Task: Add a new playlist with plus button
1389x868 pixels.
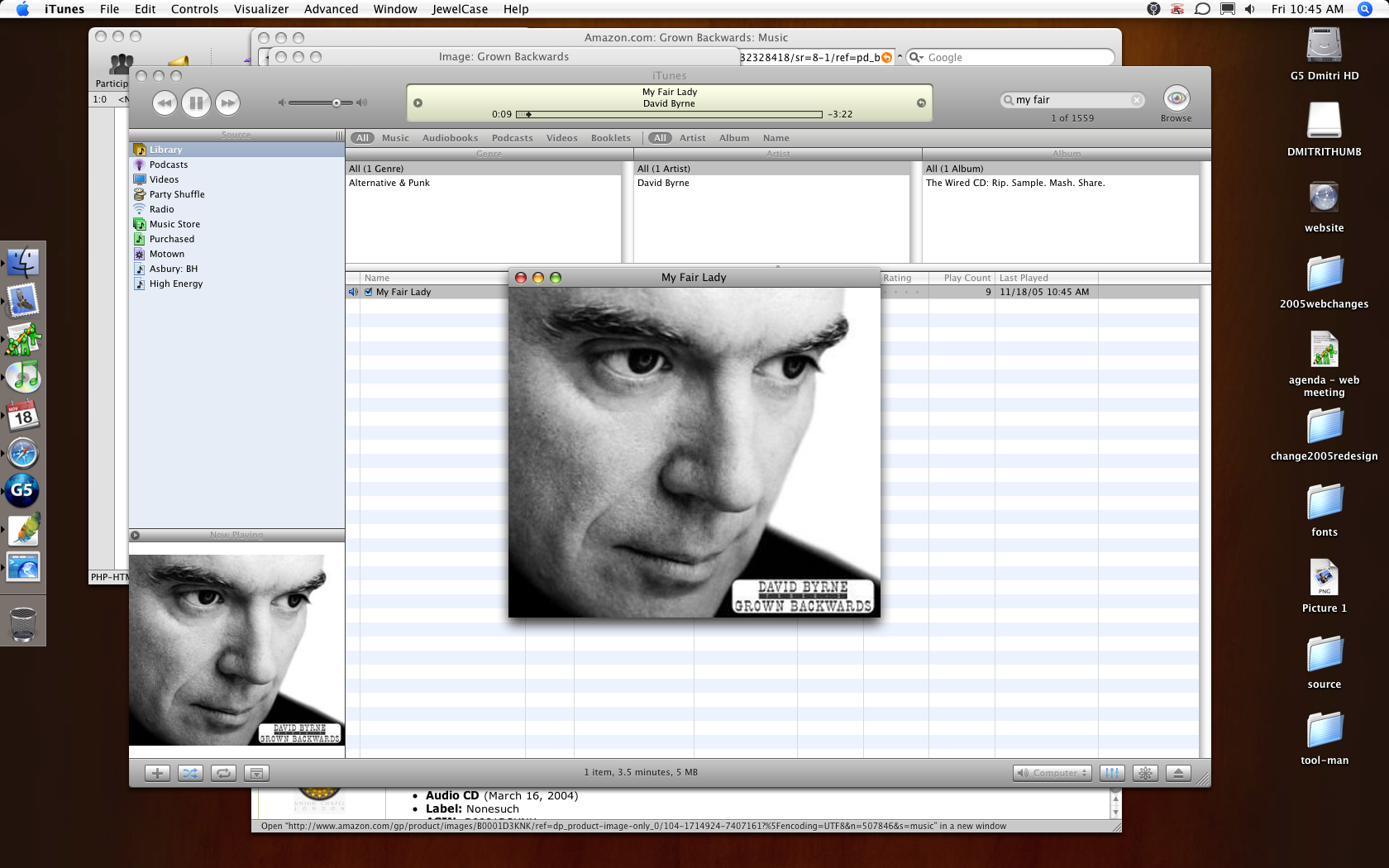Action: (x=157, y=773)
